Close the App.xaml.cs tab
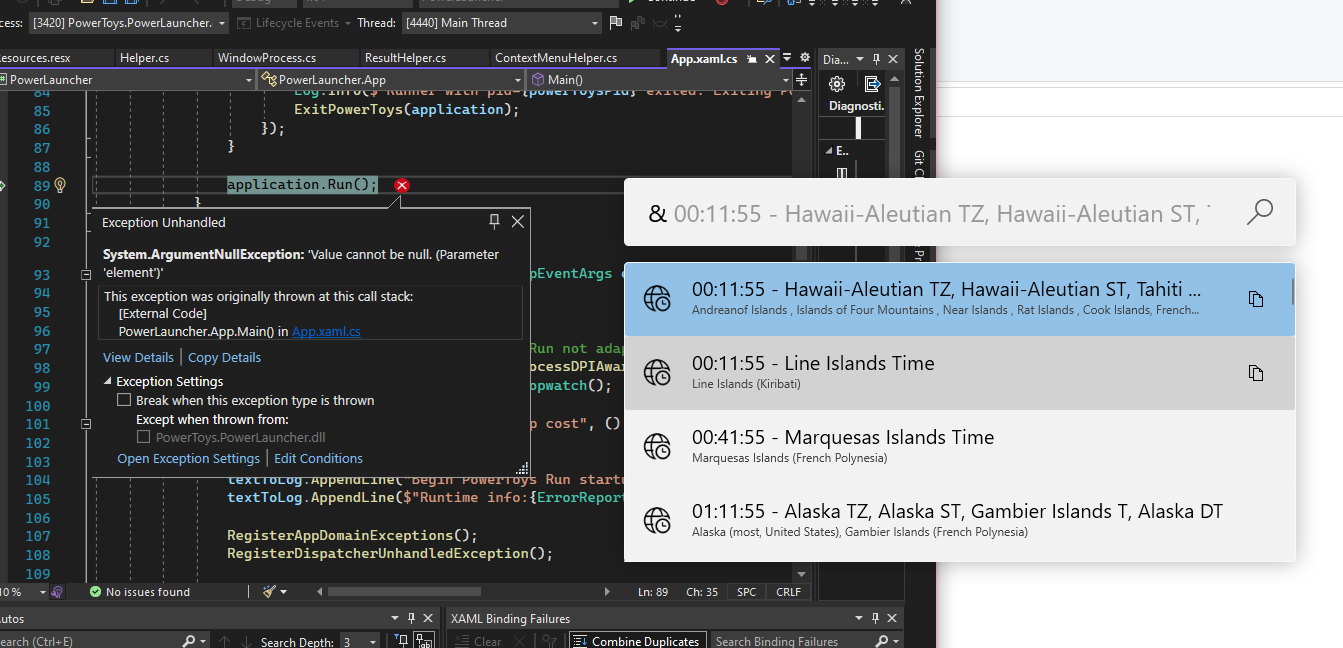This screenshot has height=648, width=1343. (x=769, y=59)
